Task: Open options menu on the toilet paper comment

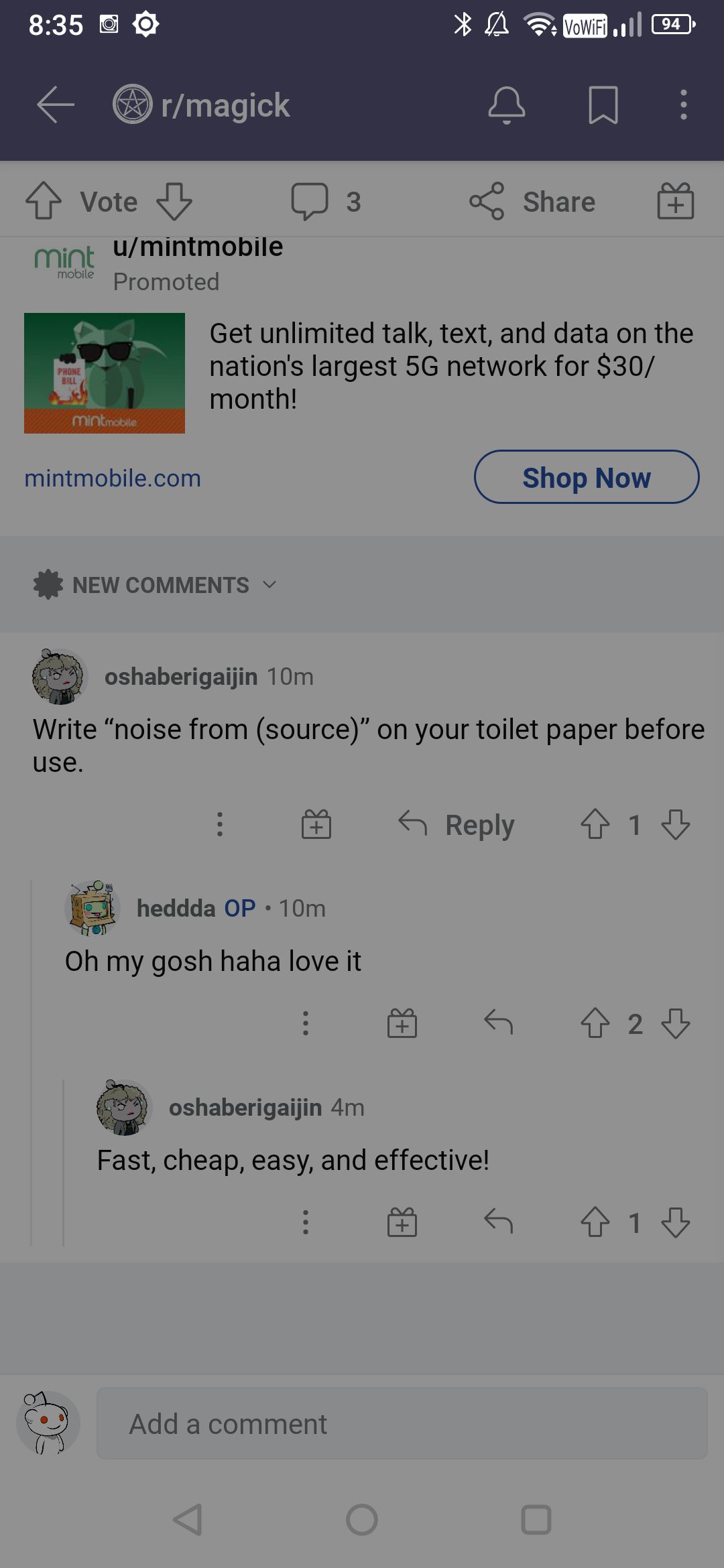Action: (220, 824)
